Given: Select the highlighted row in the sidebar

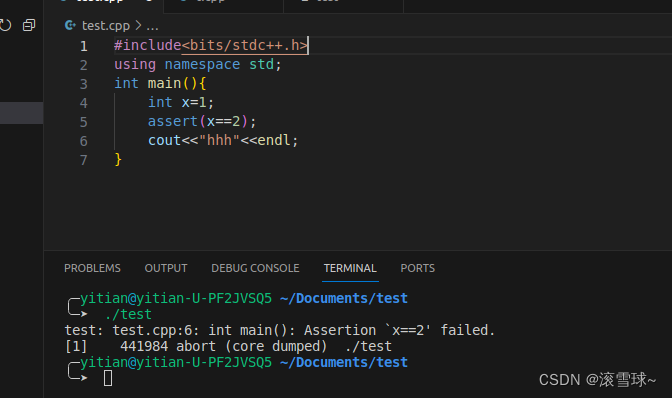Looking at the screenshot, I should click(21, 113).
